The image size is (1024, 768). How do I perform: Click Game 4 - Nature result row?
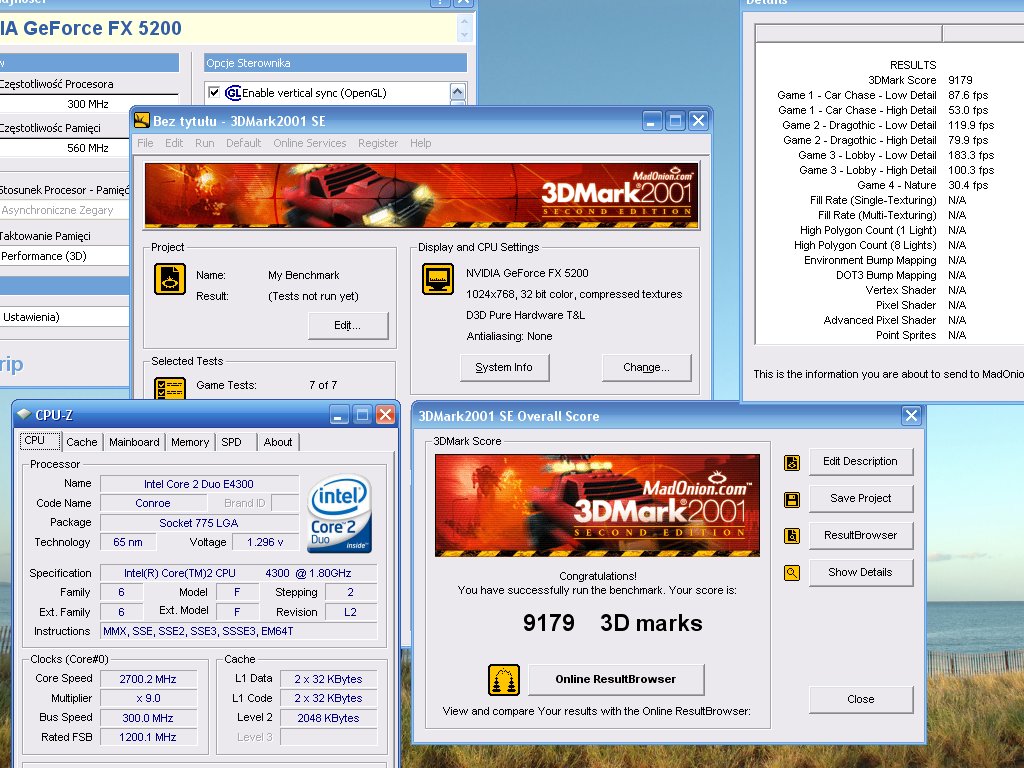click(923, 185)
